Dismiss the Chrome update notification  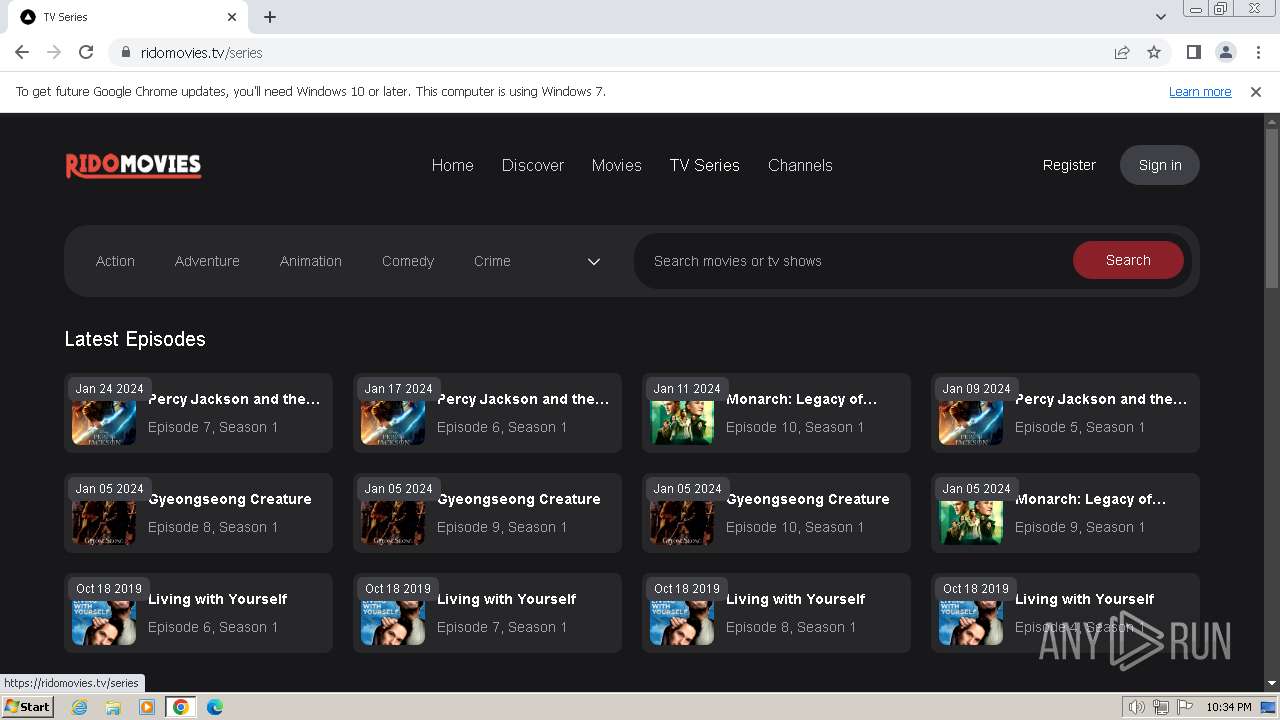coord(1256,91)
